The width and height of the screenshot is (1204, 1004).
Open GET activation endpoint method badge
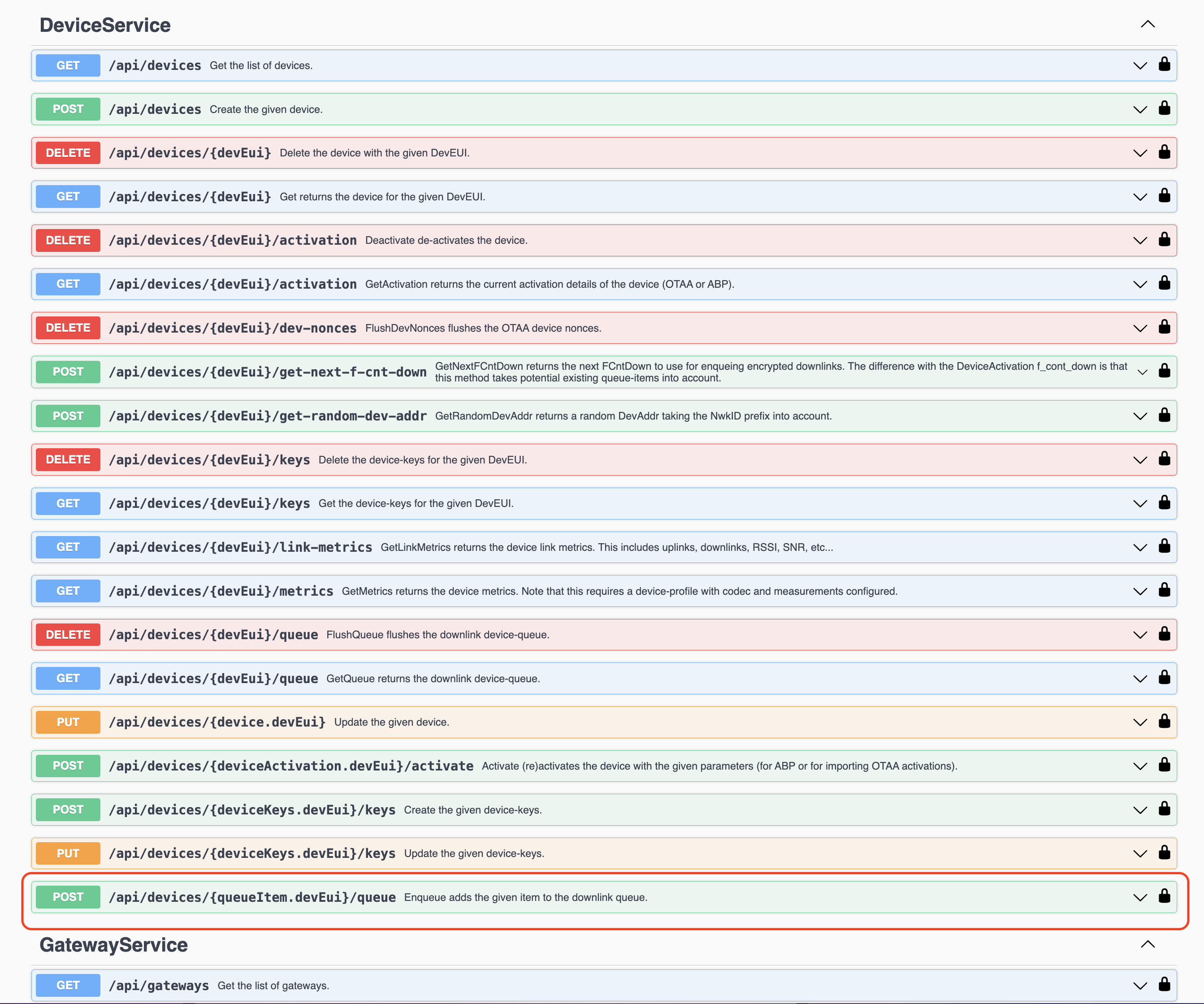[68, 284]
